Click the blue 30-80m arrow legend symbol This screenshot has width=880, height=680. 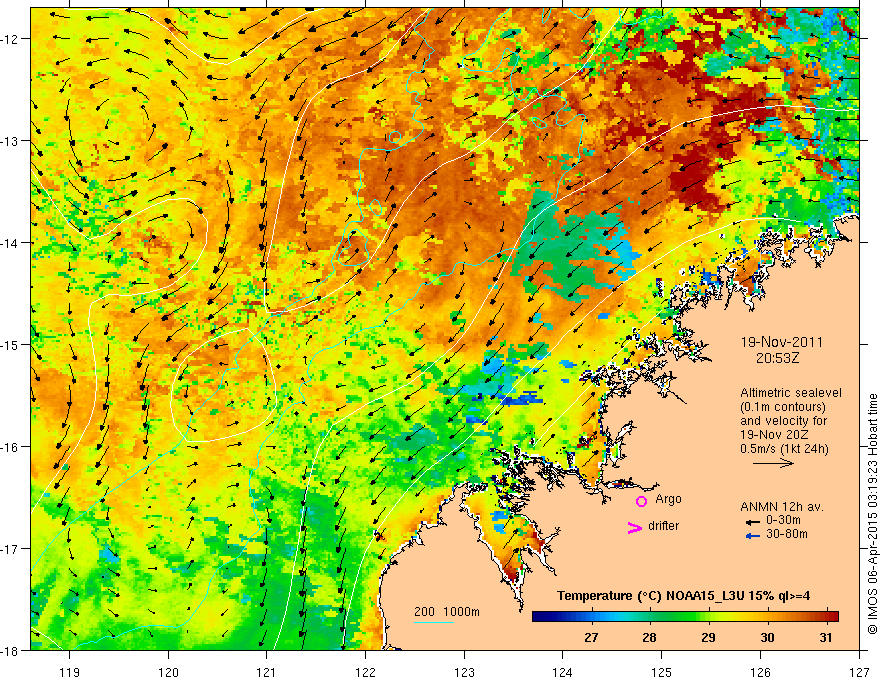(x=752, y=536)
